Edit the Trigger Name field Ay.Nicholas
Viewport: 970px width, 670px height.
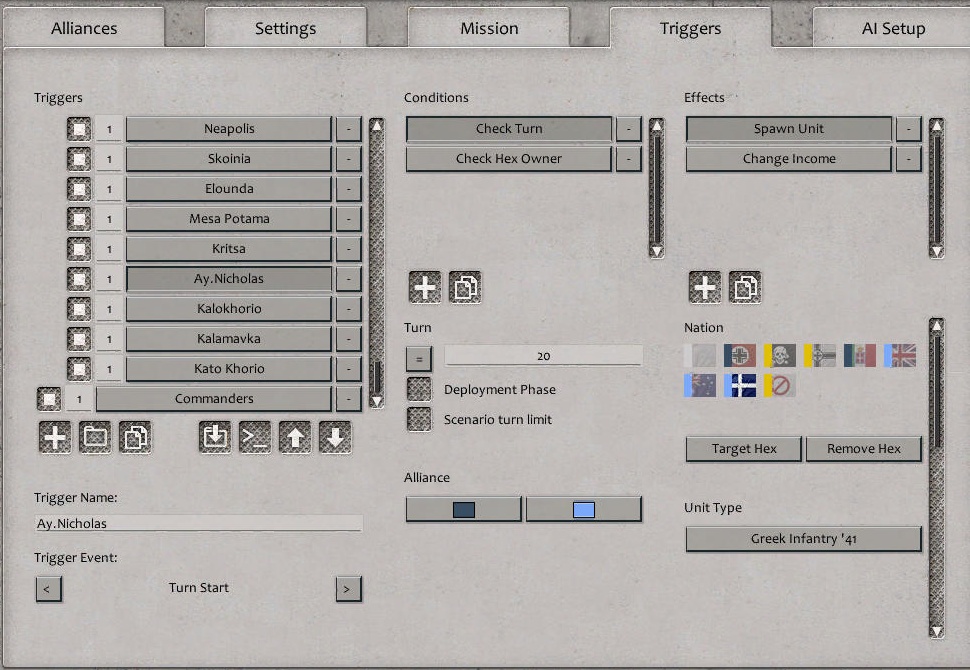[199, 523]
